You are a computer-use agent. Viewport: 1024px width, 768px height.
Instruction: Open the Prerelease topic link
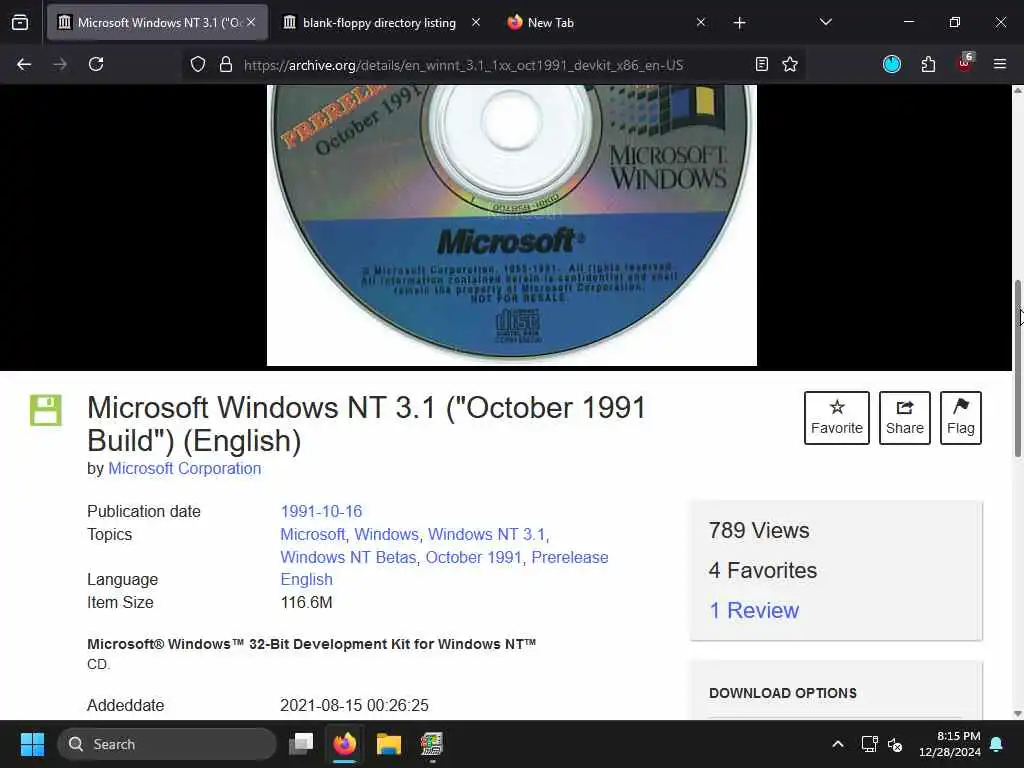point(570,557)
